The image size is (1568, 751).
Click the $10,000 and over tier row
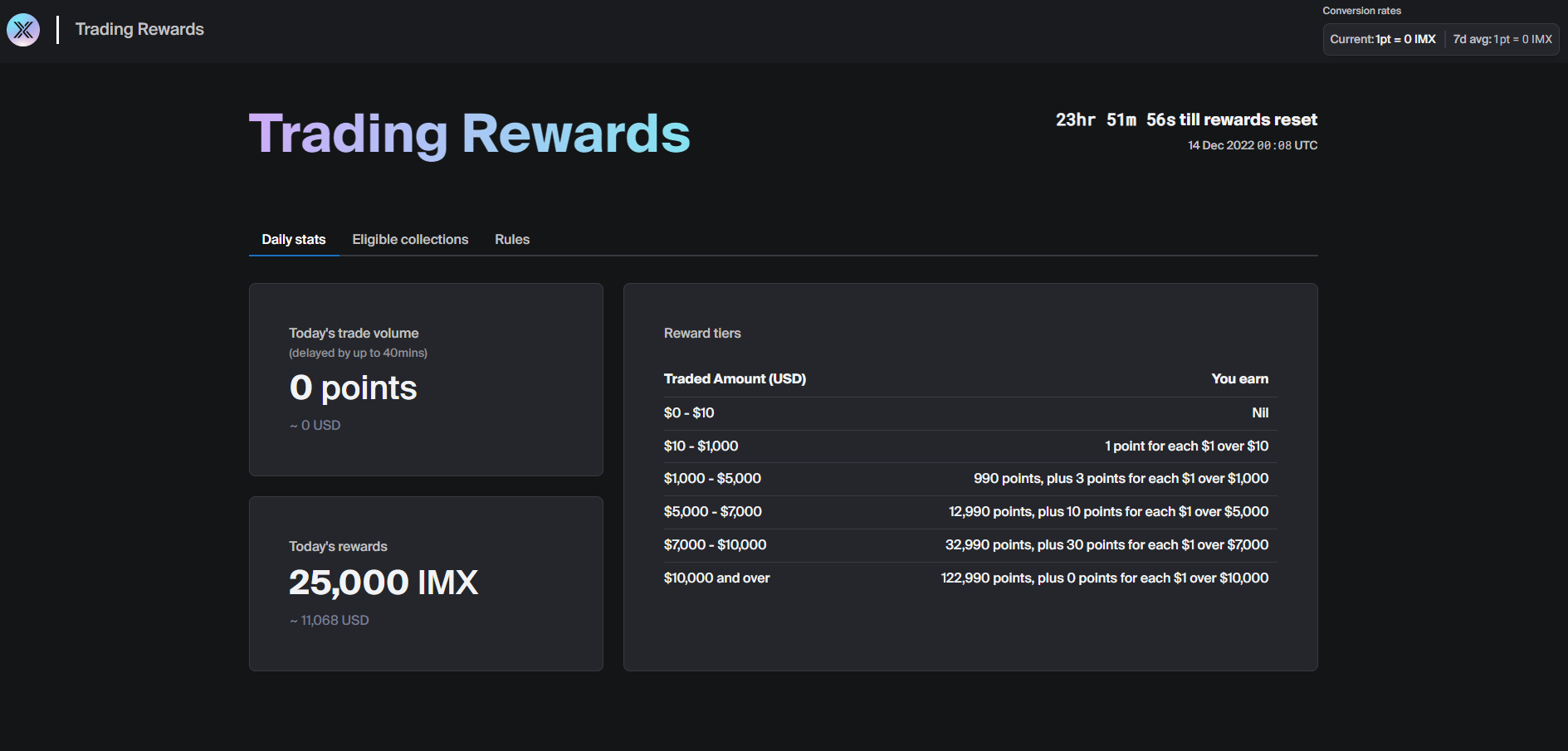[x=969, y=578]
